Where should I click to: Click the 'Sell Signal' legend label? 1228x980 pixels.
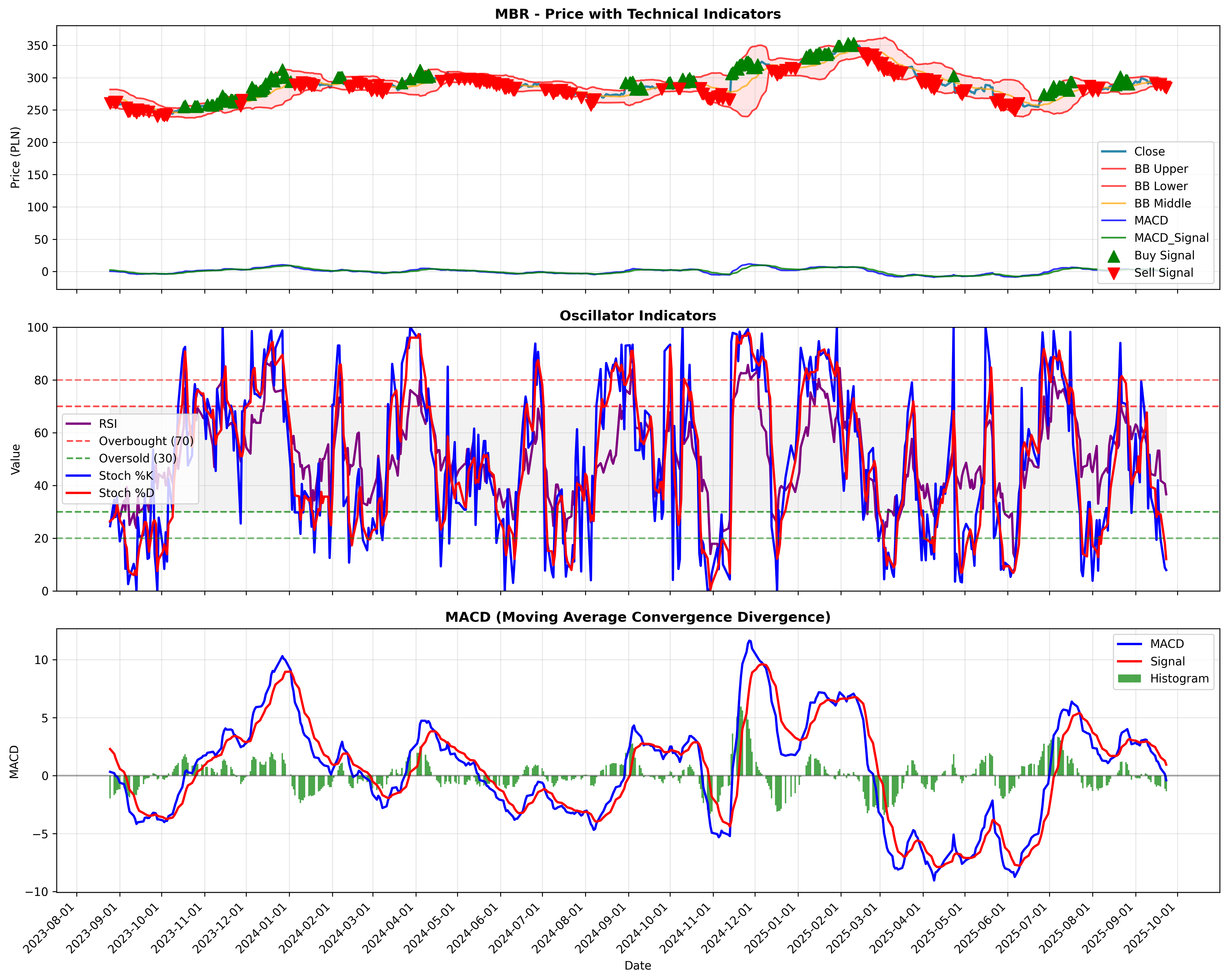pos(1164,273)
